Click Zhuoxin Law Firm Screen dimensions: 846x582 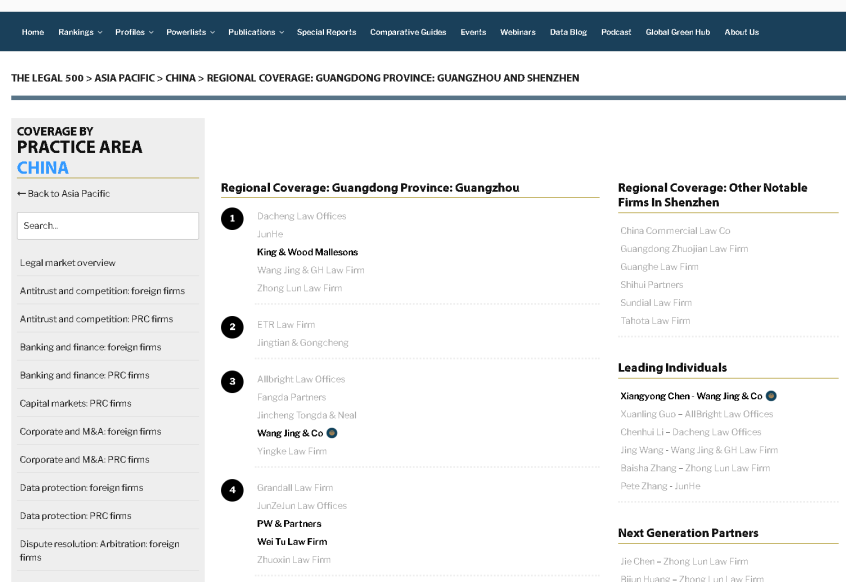294,560
